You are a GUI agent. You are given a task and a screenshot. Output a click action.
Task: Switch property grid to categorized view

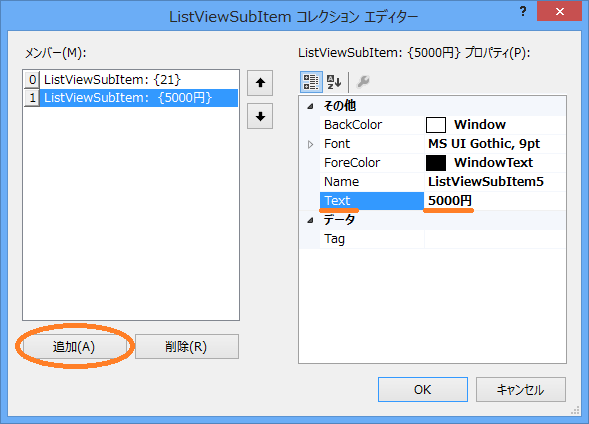311,81
